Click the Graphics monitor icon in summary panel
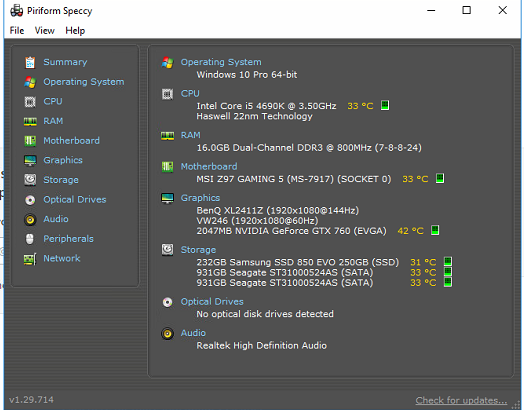524x410 pixels. point(167,198)
